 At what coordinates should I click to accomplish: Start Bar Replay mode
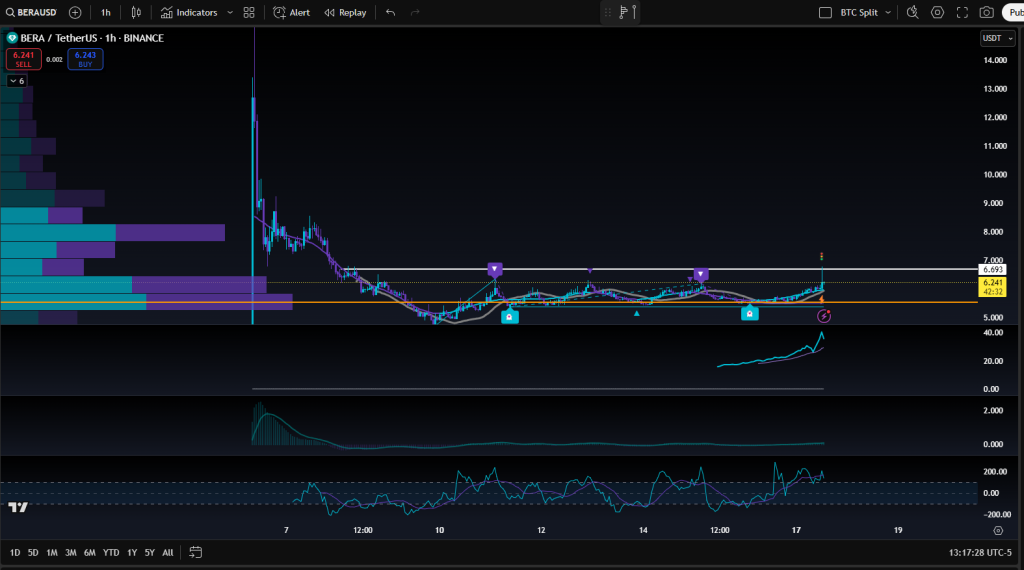(345, 12)
